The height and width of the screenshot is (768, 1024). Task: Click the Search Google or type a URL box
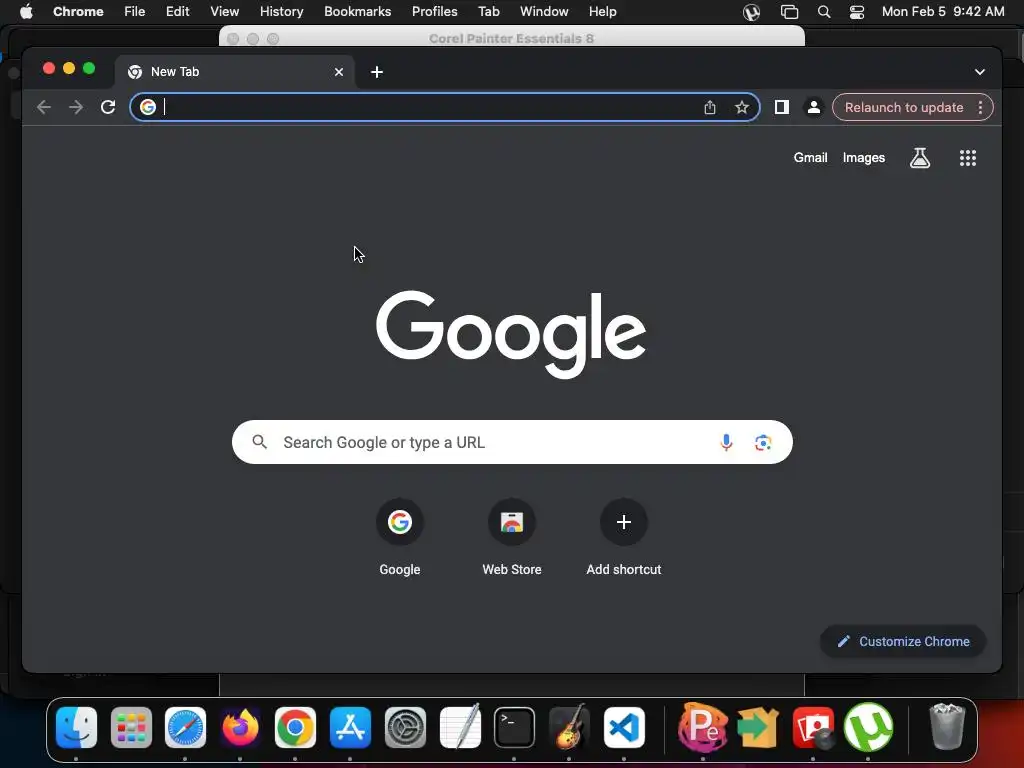coord(512,442)
